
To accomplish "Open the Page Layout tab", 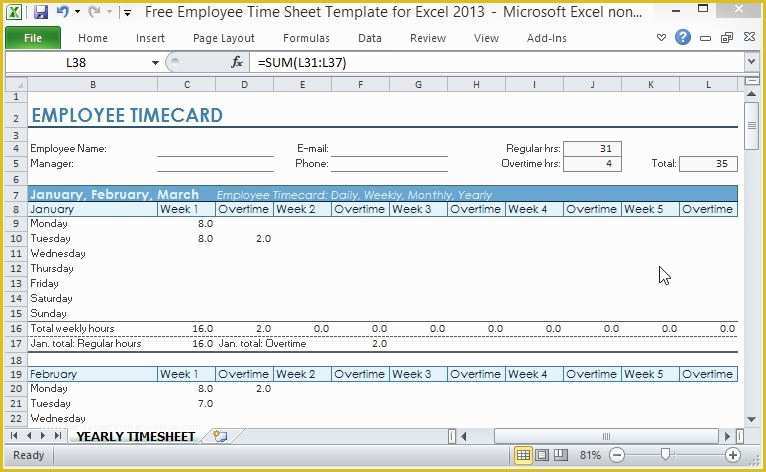I will (224, 38).
